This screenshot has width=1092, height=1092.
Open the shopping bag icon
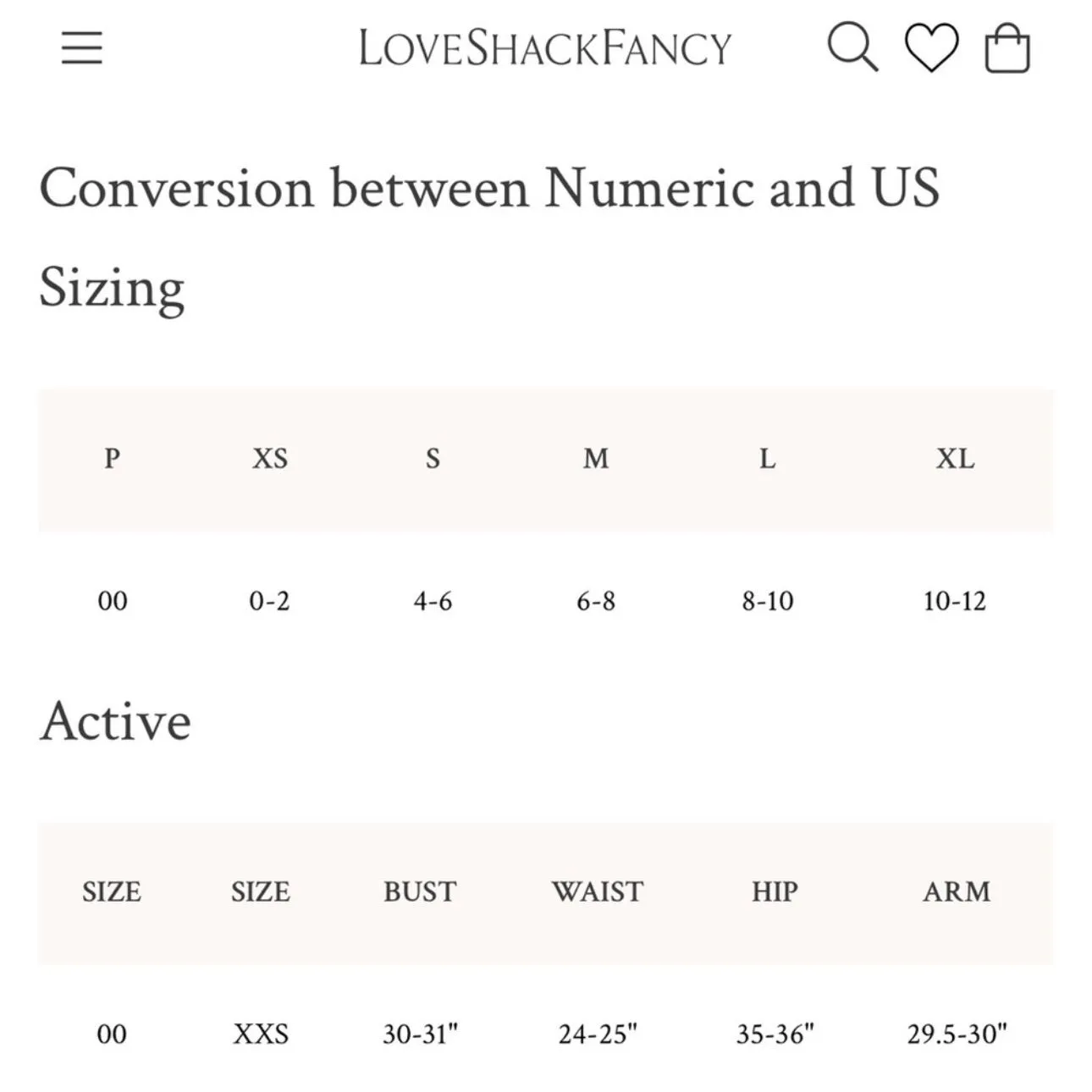(x=1007, y=48)
